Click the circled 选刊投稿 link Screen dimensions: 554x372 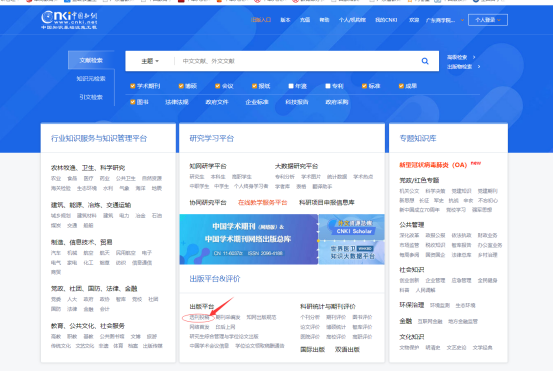[x=199, y=318]
